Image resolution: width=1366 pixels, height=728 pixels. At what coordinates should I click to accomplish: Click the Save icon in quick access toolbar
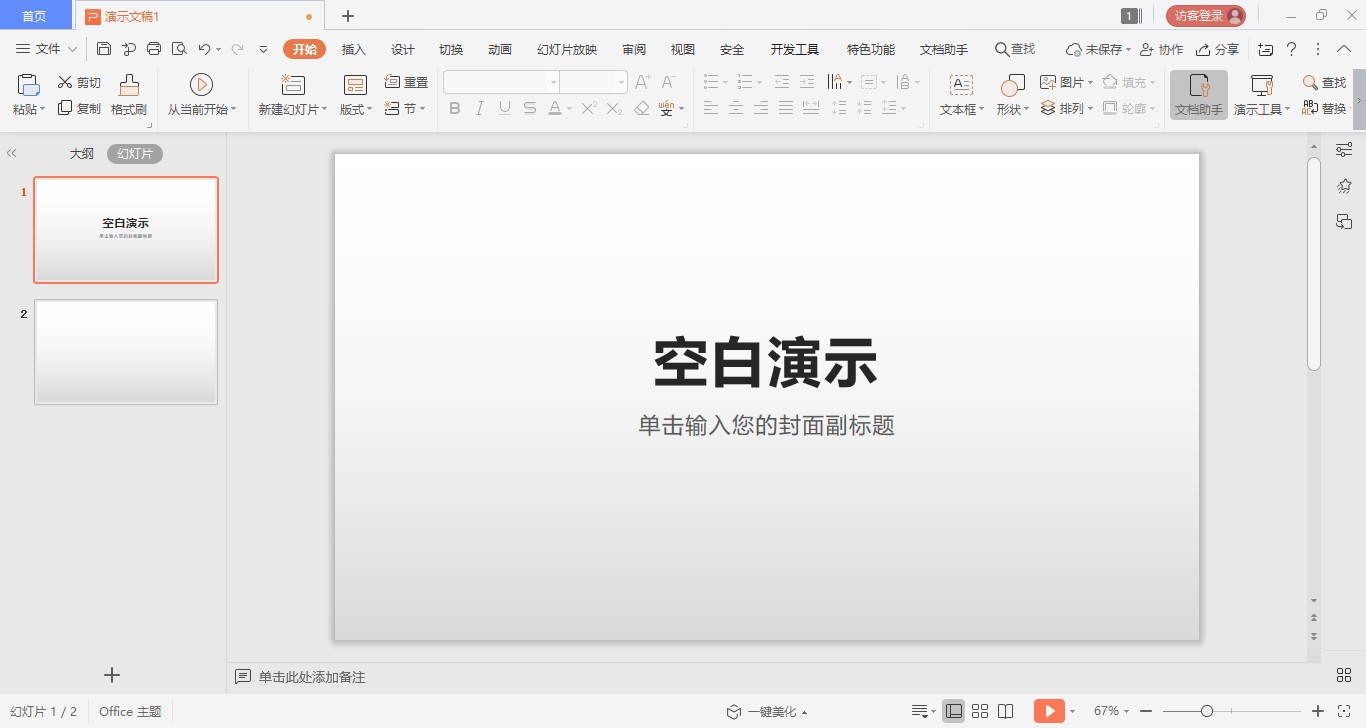[x=104, y=49]
